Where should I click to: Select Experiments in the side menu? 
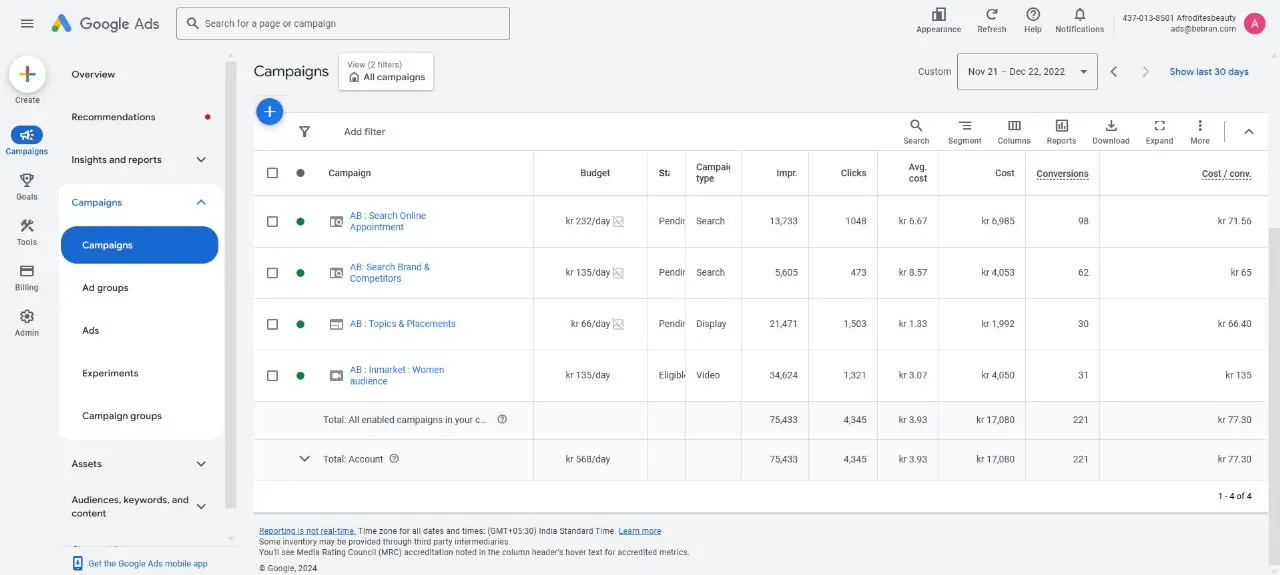coord(140,373)
